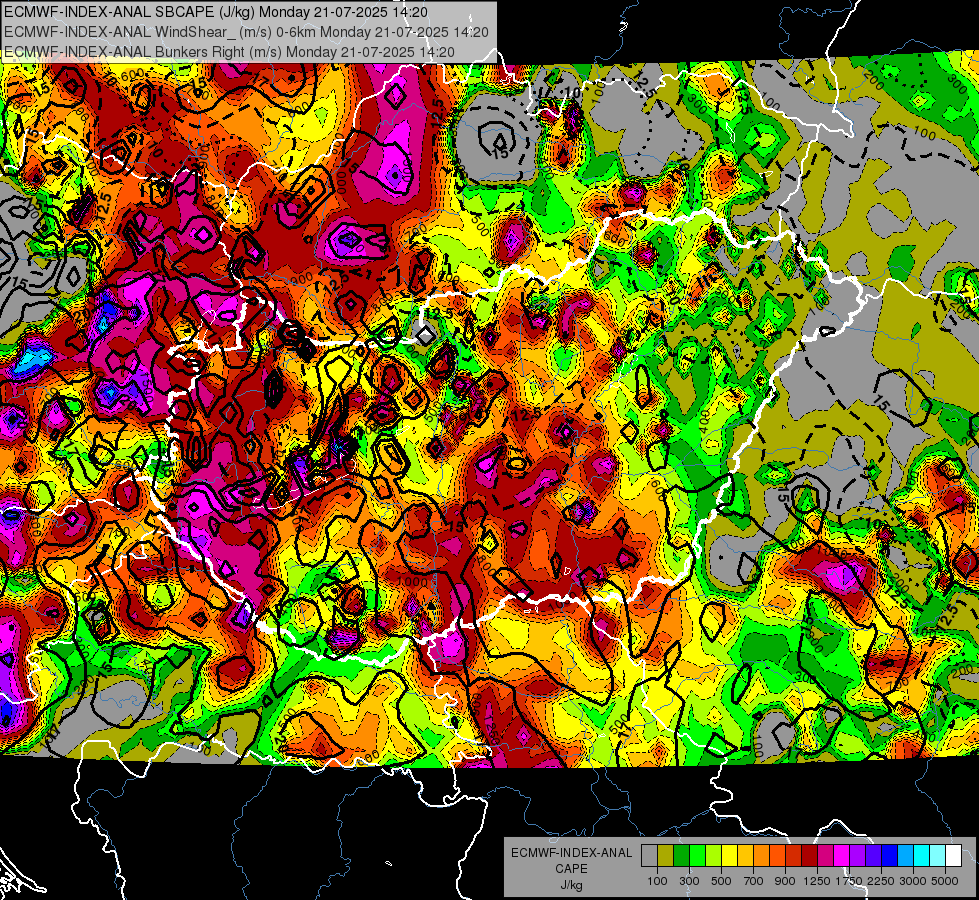Click the 1250 legend value
Screen dimensions: 979x900
[x=817, y=881]
